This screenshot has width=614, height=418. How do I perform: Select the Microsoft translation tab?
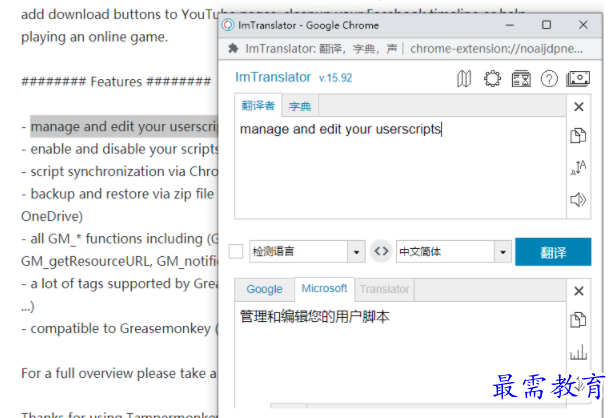click(324, 289)
